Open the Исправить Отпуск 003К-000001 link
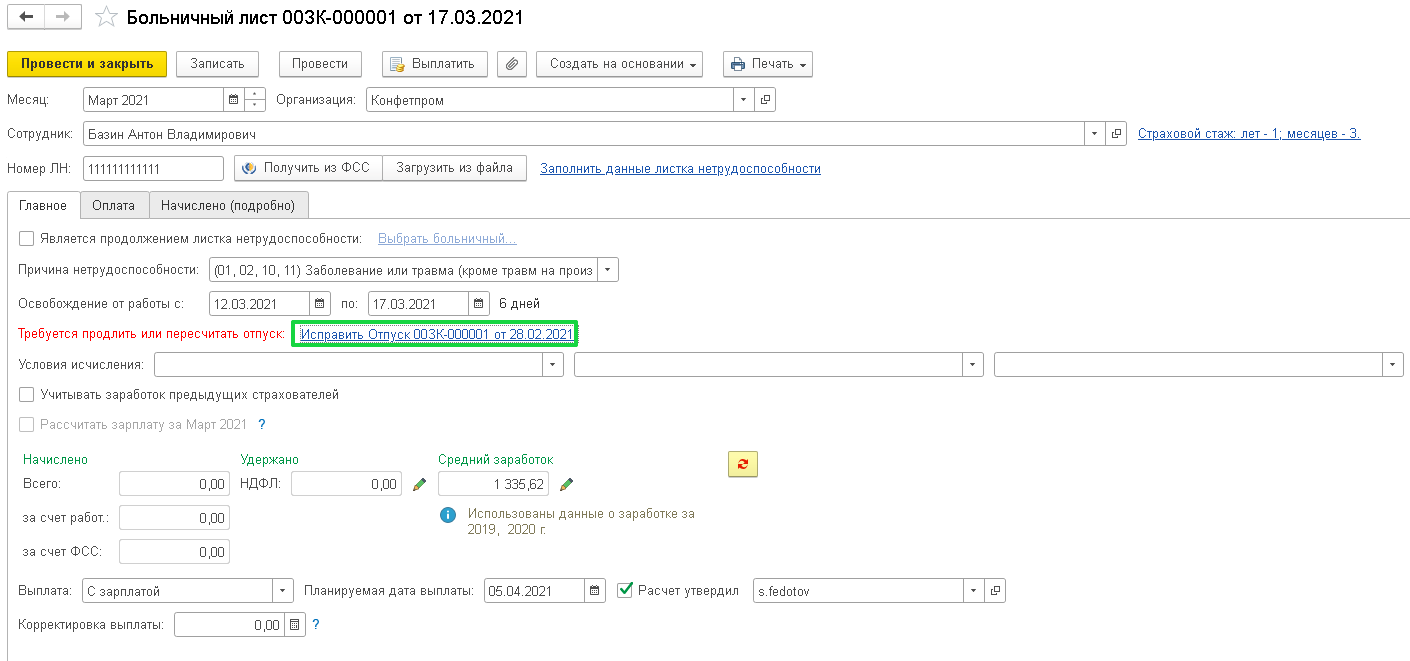 tap(436, 335)
